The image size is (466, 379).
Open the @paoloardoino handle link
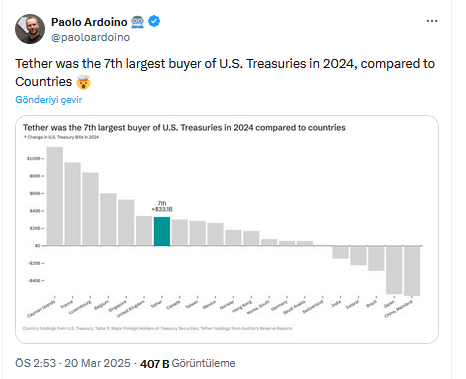[x=90, y=37]
